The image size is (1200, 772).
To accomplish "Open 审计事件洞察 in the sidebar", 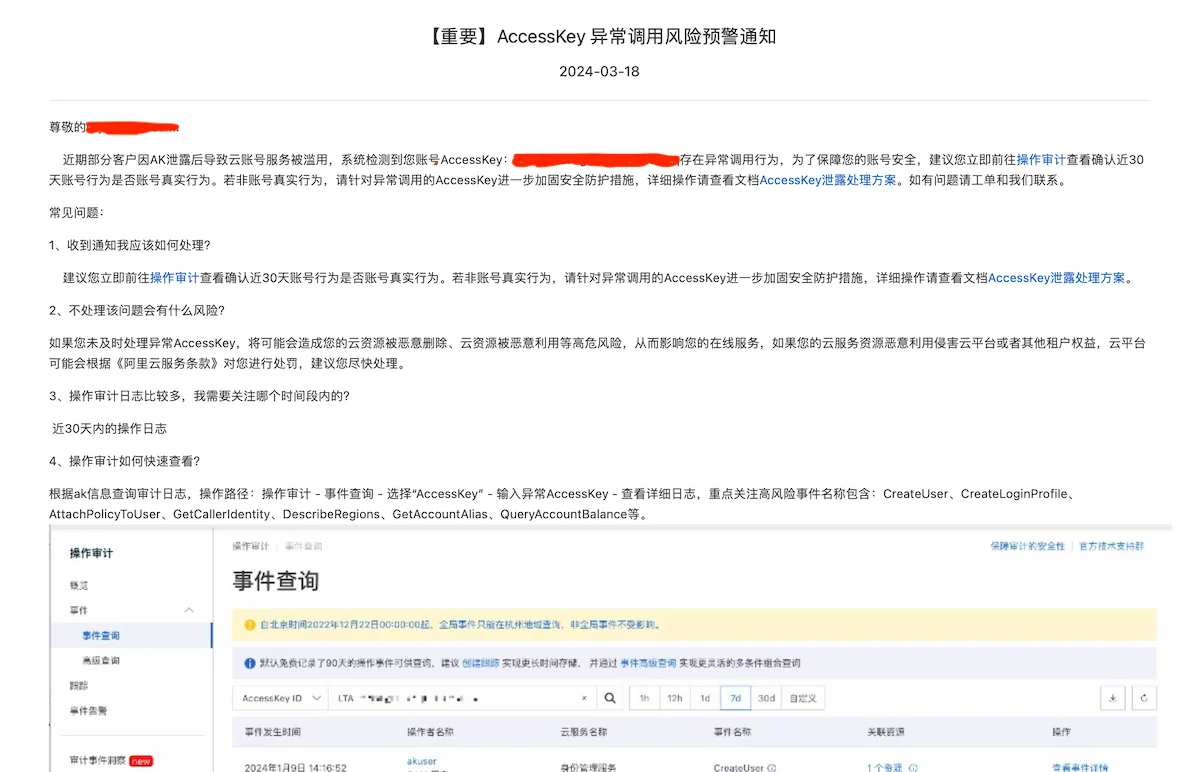I will click(97, 760).
